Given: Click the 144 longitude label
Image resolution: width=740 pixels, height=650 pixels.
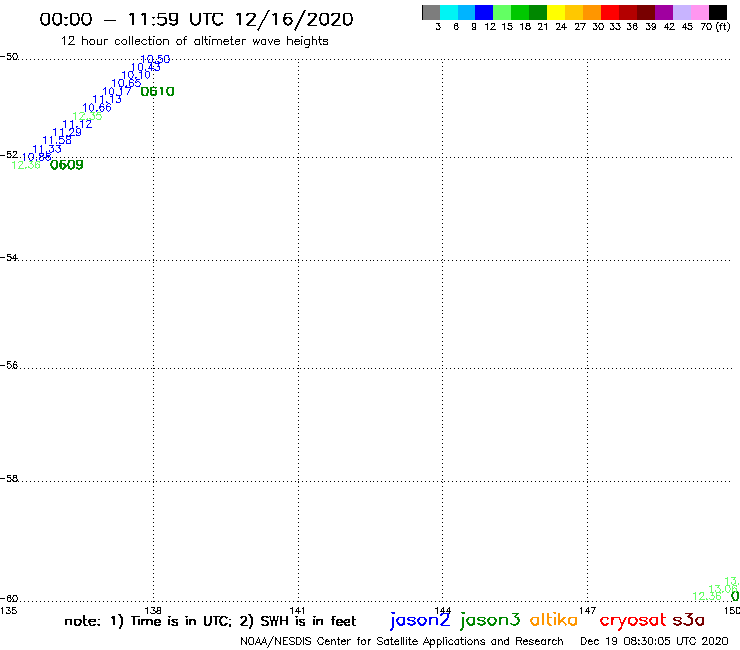Looking at the screenshot, I should [443, 610].
